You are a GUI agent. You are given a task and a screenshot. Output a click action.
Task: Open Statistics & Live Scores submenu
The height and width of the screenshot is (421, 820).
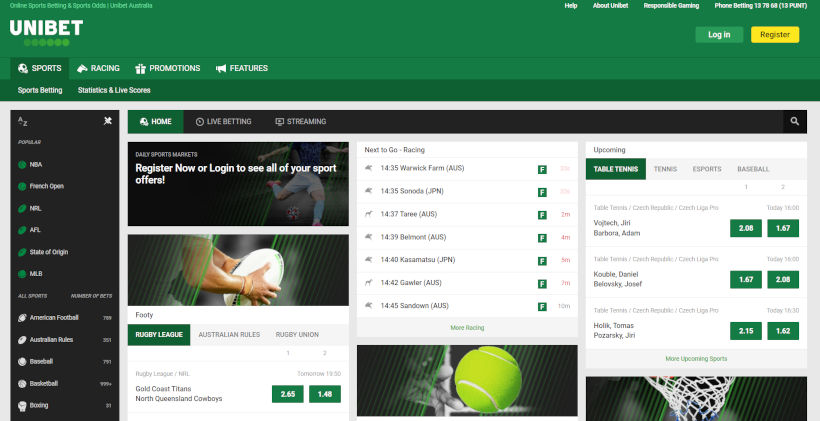point(114,90)
